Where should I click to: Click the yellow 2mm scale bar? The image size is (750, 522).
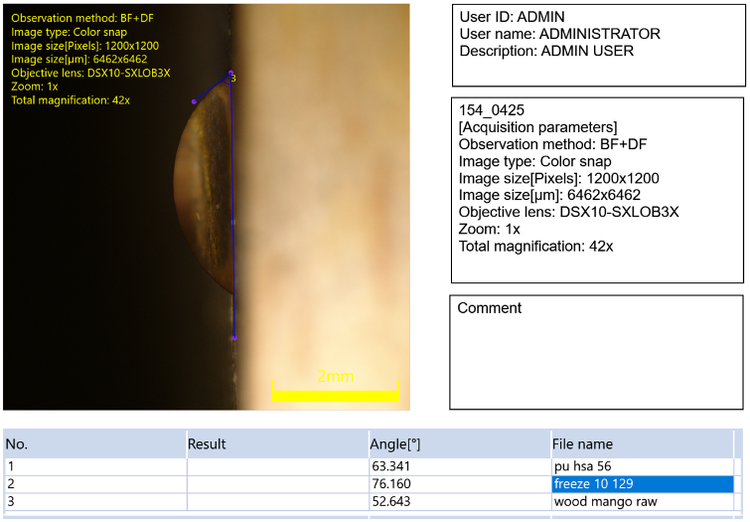click(x=335, y=395)
